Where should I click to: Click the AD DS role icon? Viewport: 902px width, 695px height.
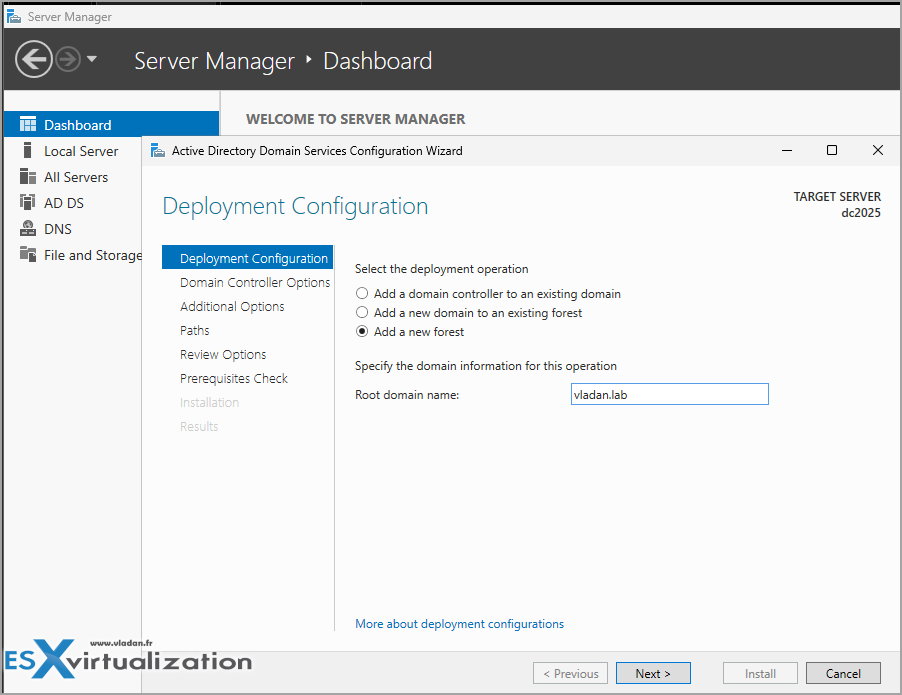(27, 202)
